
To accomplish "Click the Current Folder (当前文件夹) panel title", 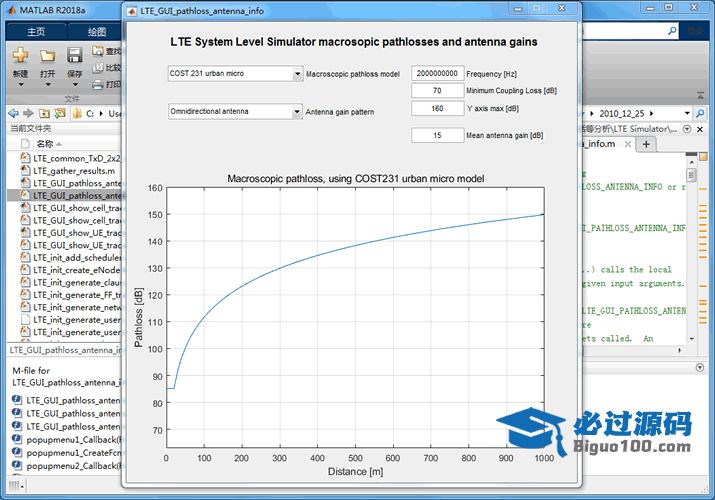I will point(31,129).
